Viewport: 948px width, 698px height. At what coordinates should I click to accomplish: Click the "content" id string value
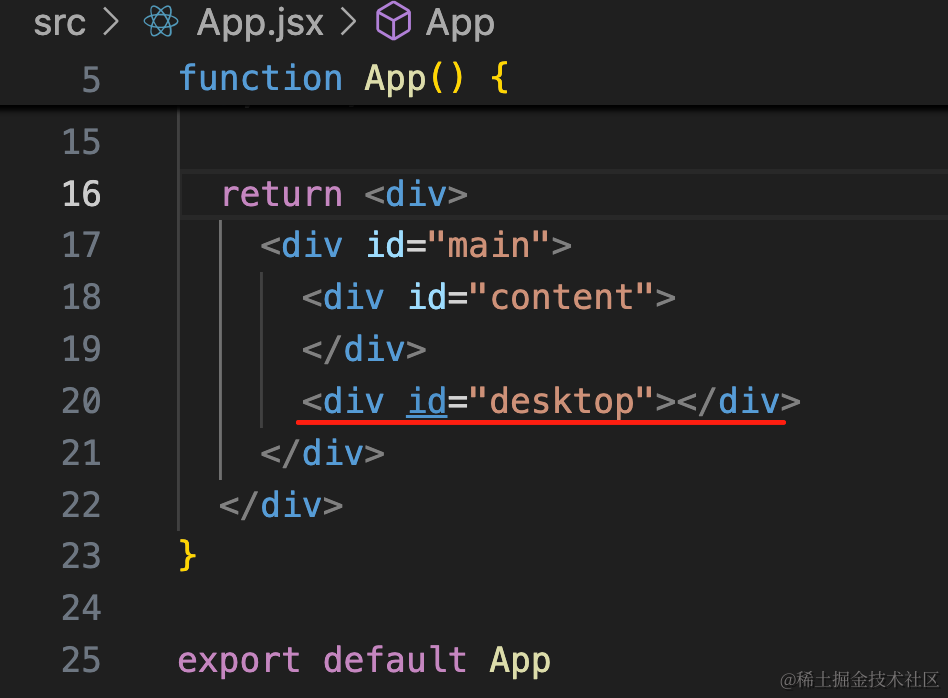(562, 297)
